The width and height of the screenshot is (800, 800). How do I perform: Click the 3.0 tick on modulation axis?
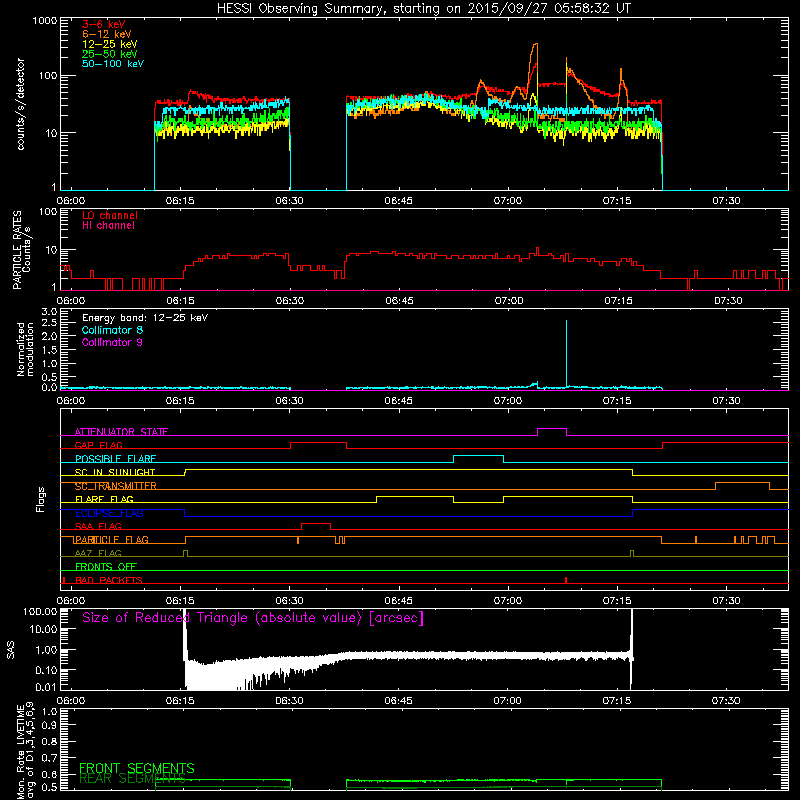[49, 311]
